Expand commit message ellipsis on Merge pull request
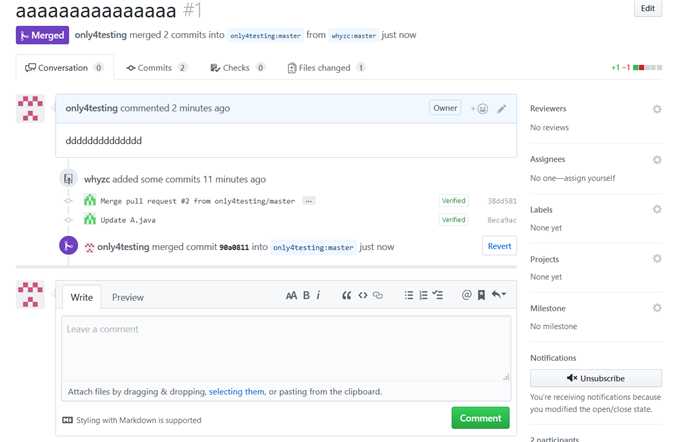698x442 pixels. pos(308,201)
